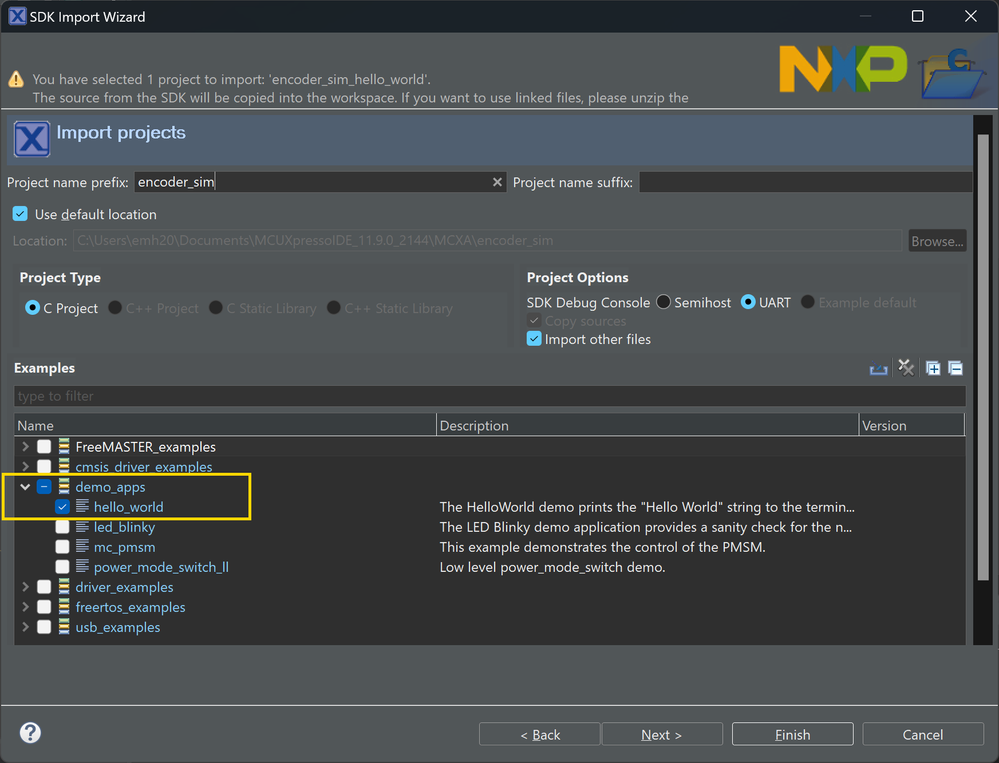Clear the project name prefix with X

pyautogui.click(x=497, y=182)
